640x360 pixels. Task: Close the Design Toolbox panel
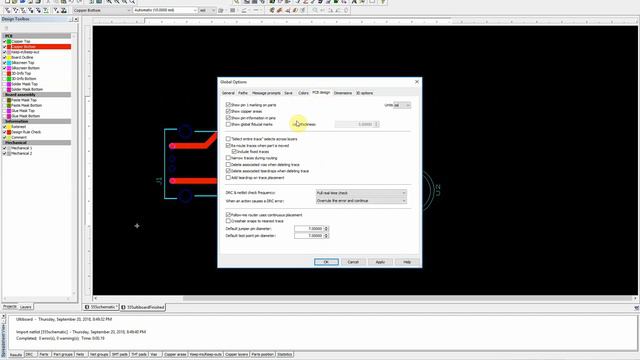76,19
